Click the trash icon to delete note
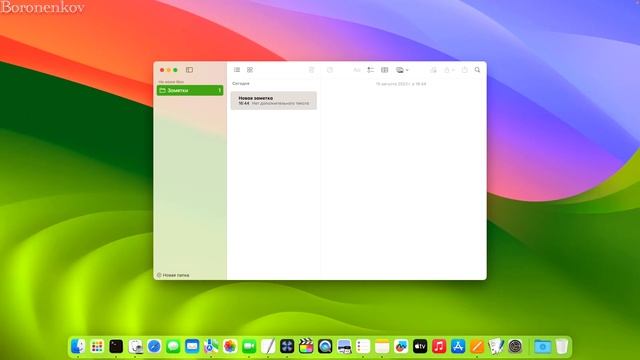This screenshot has height=360, width=640. [311, 70]
